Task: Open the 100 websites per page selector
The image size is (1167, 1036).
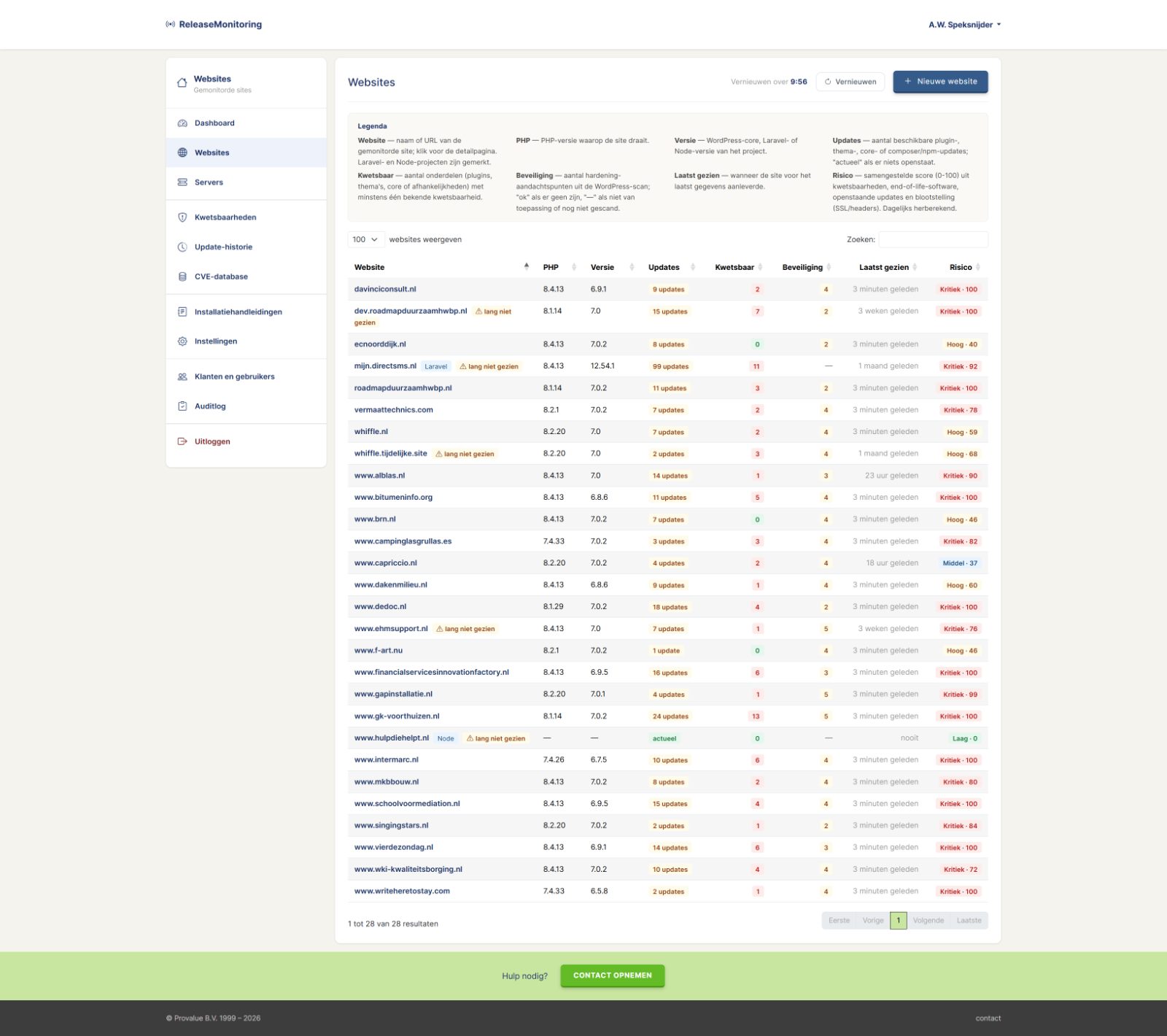Action: pyautogui.click(x=365, y=239)
